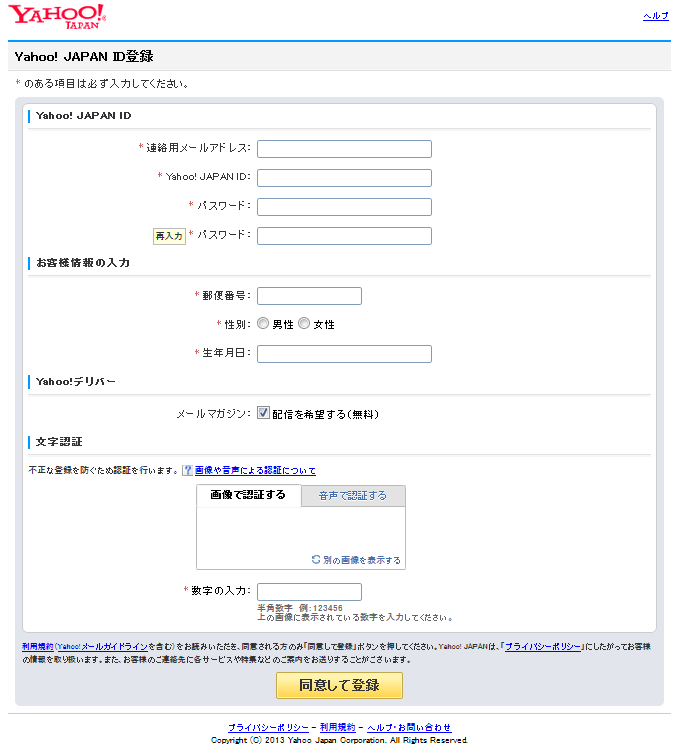Open the ヘルプ link at top right
The width and height of the screenshot is (674, 749).
click(655, 16)
